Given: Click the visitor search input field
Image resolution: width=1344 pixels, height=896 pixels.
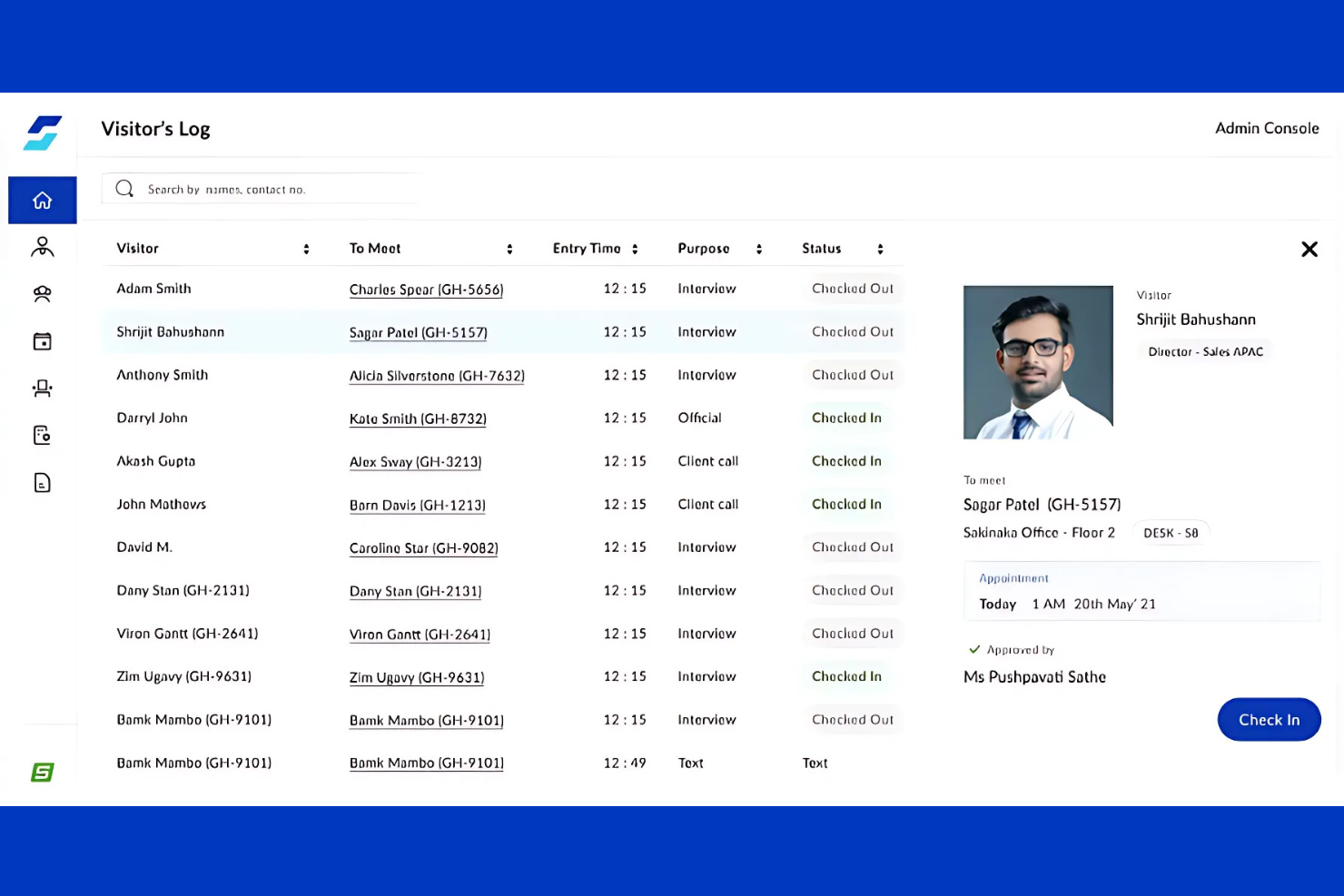Looking at the screenshot, I should click(x=272, y=190).
